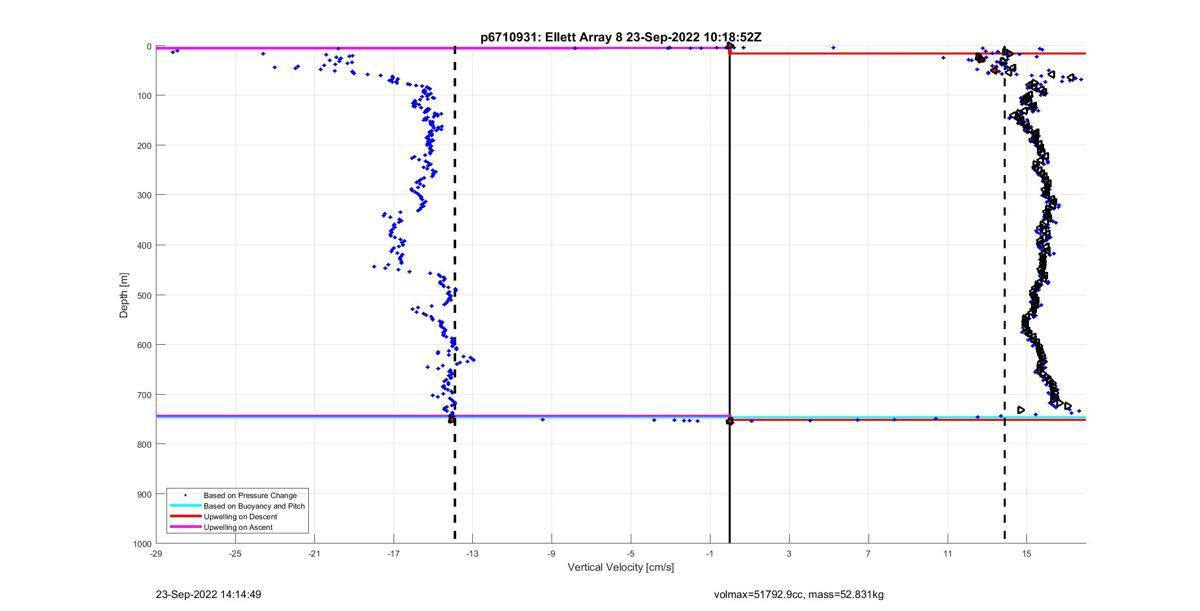Click x-axis tick label '-13'
1200x611 pixels.
[x=472, y=553]
